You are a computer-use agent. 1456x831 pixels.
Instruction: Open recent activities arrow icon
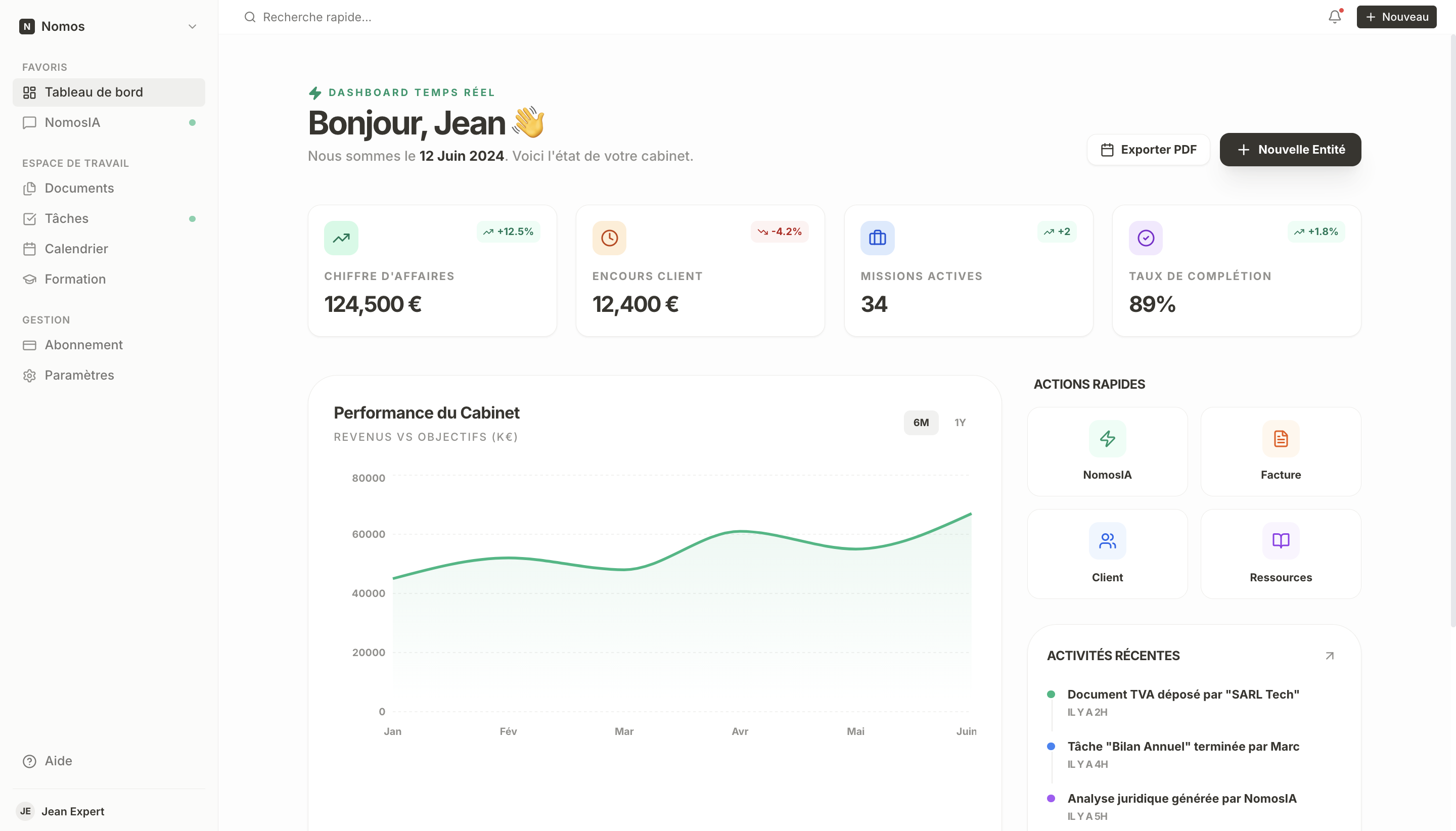click(x=1329, y=655)
